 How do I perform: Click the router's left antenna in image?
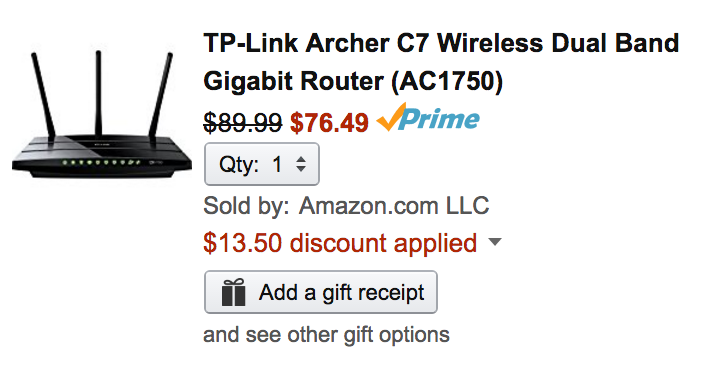coord(43,94)
